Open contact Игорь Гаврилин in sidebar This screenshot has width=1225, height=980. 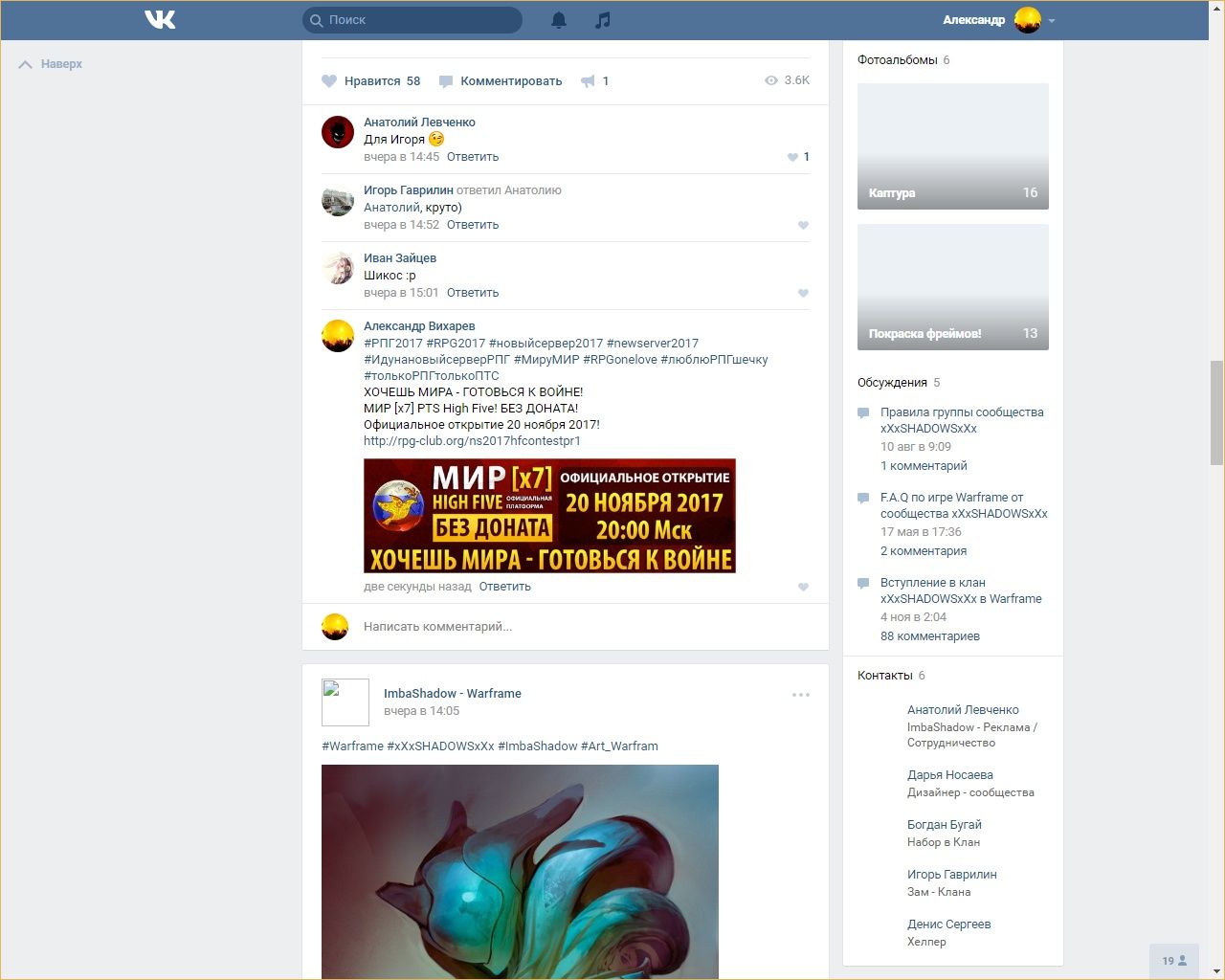point(952,875)
